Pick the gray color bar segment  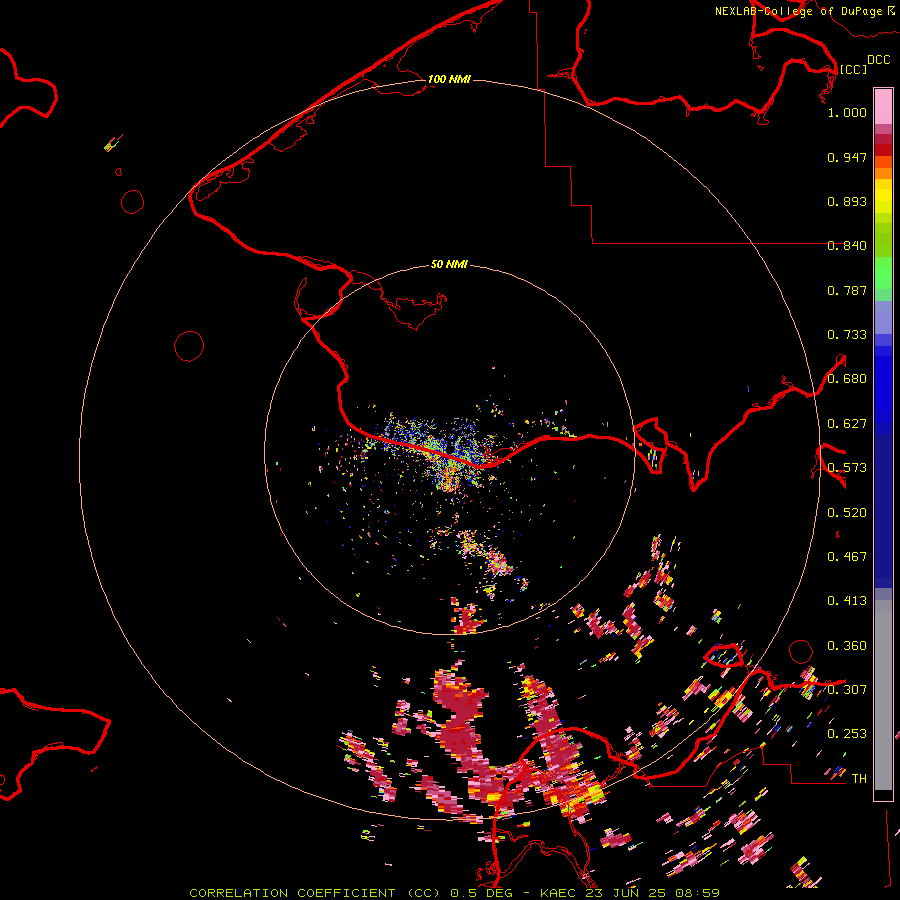(x=883, y=695)
